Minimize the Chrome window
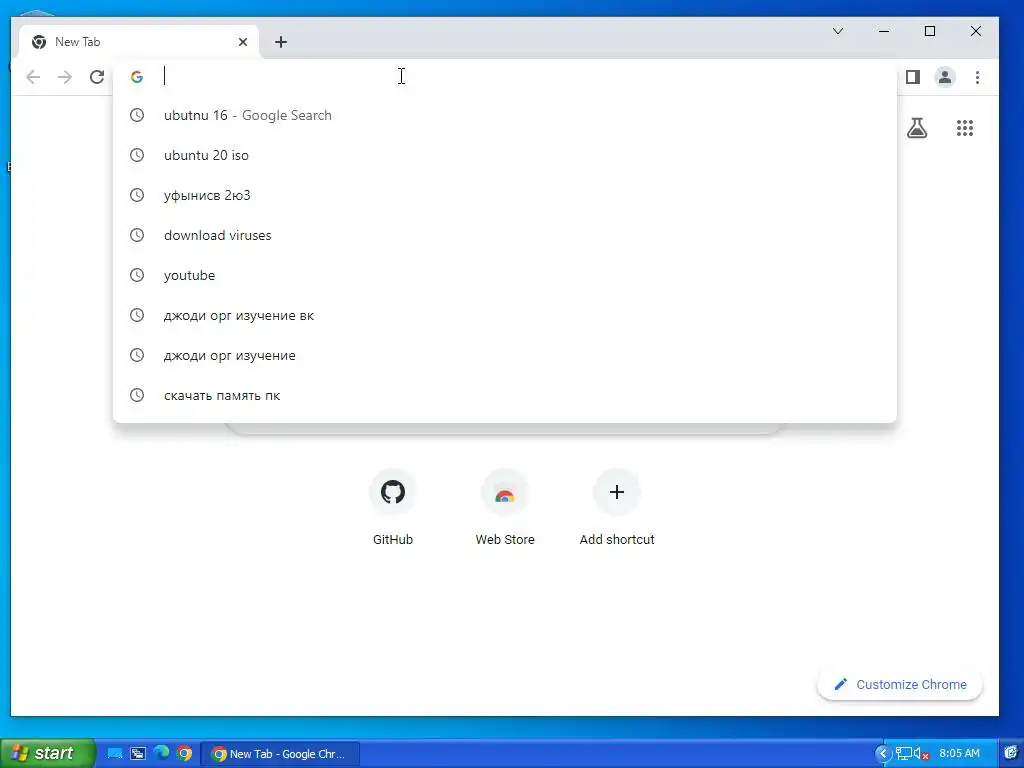Image resolution: width=1024 pixels, height=768 pixels. (884, 31)
